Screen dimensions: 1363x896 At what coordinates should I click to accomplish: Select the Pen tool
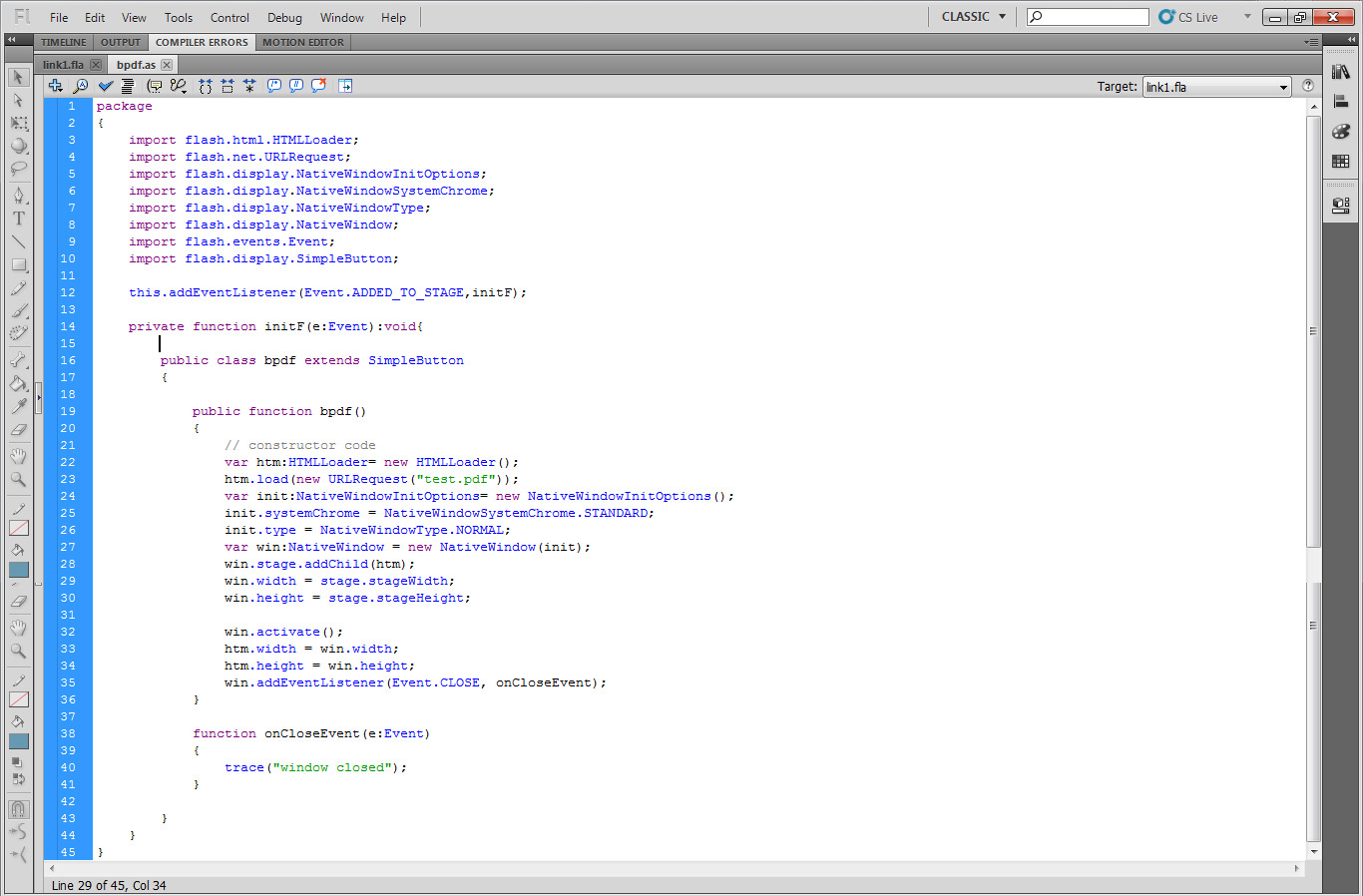click(18, 195)
